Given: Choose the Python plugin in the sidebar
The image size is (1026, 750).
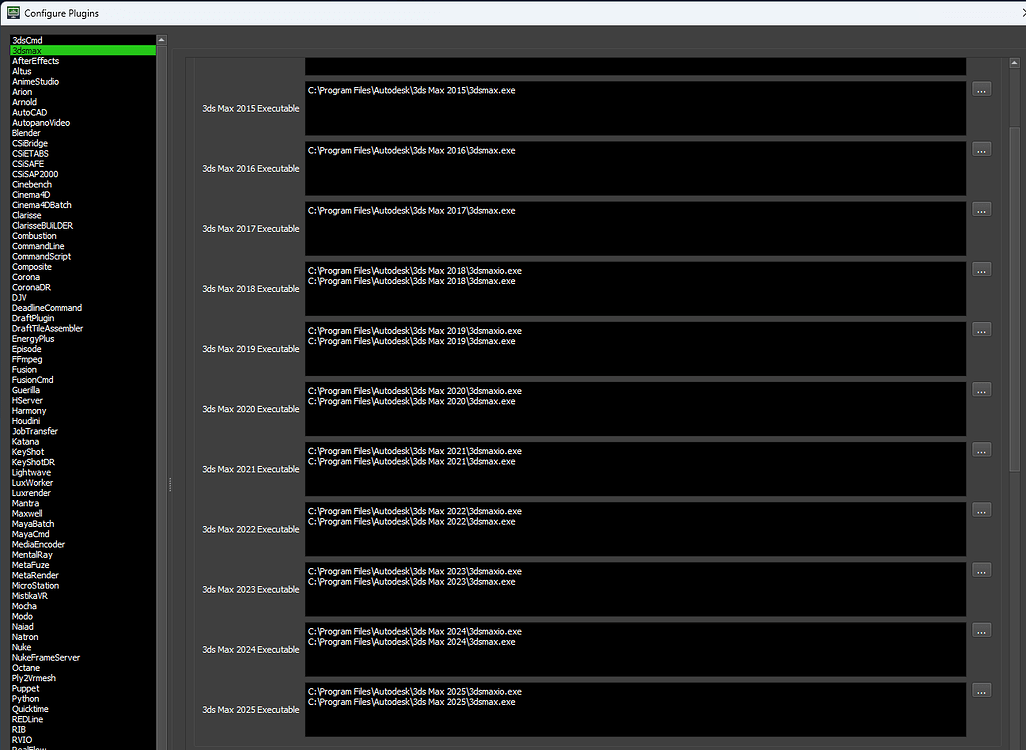Looking at the screenshot, I should click(x=26, y=699).
